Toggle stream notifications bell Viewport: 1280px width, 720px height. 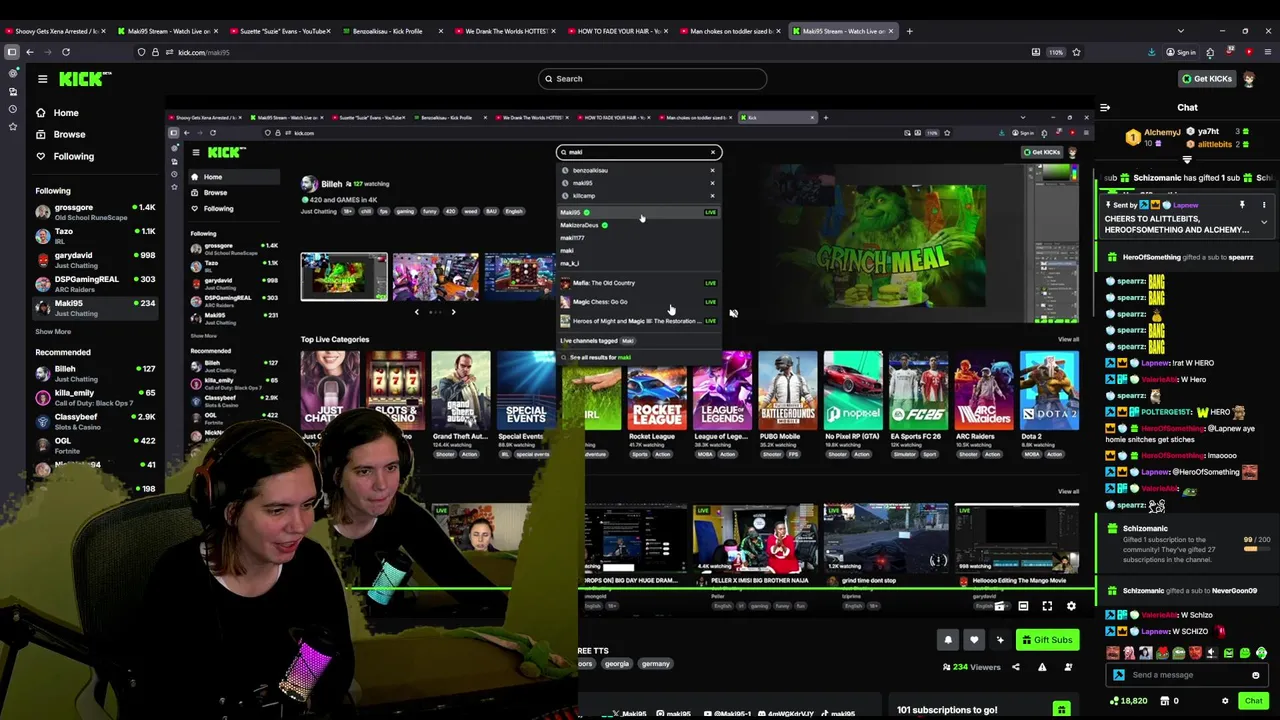pos(948,640)
